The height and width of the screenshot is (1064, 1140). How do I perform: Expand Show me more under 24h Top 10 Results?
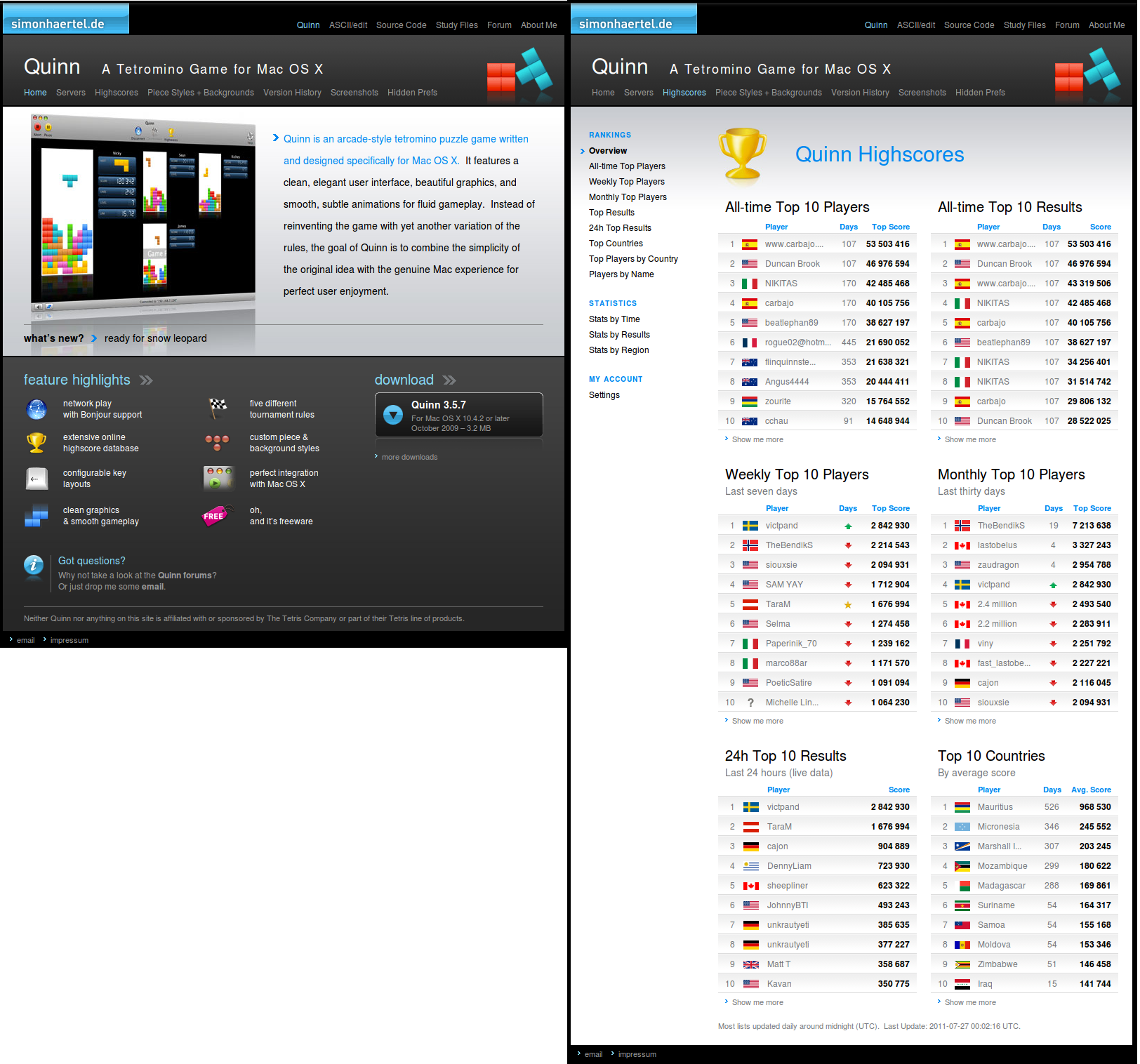tap(757, 1002)
